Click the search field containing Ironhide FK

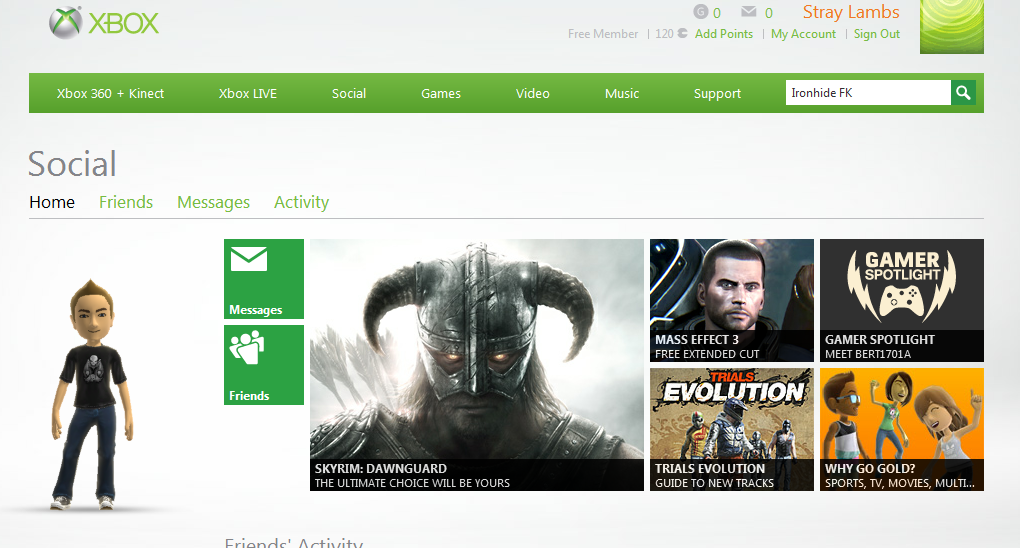[868, 93]
